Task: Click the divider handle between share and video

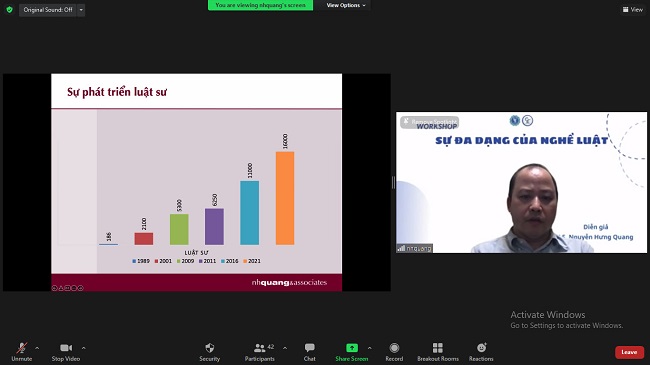Action: pos(393,182)
